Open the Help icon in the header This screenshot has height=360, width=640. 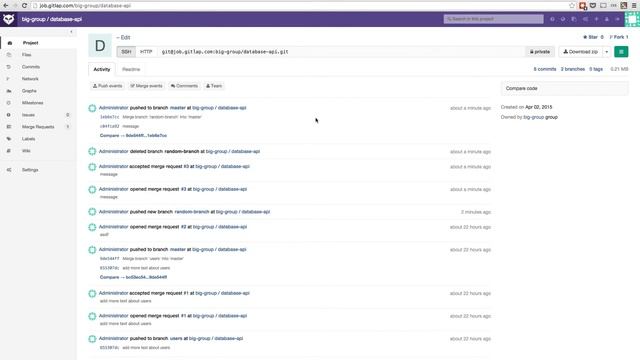pyautogui.click(x=552, y=19)
